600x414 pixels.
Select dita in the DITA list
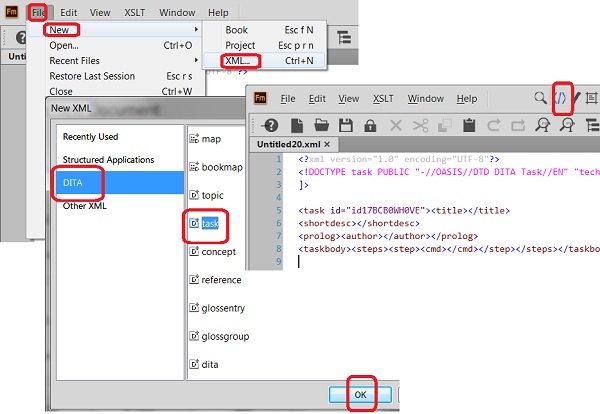click(x=210, y=364)
